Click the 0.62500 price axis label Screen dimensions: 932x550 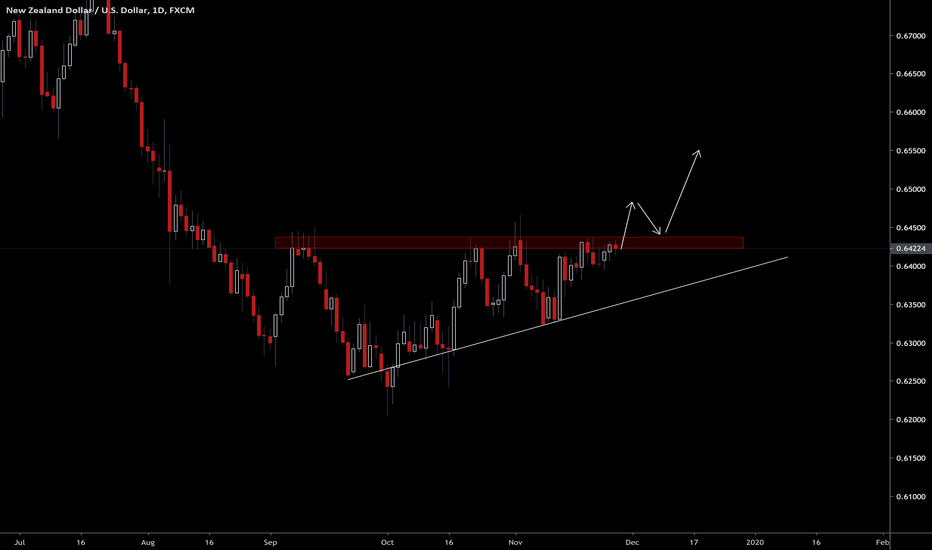(909, 382)
